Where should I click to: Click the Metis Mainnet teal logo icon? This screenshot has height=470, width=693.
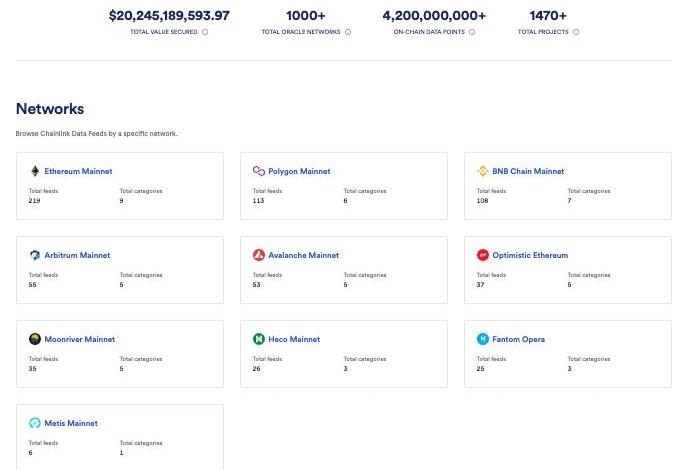[35, 423]
